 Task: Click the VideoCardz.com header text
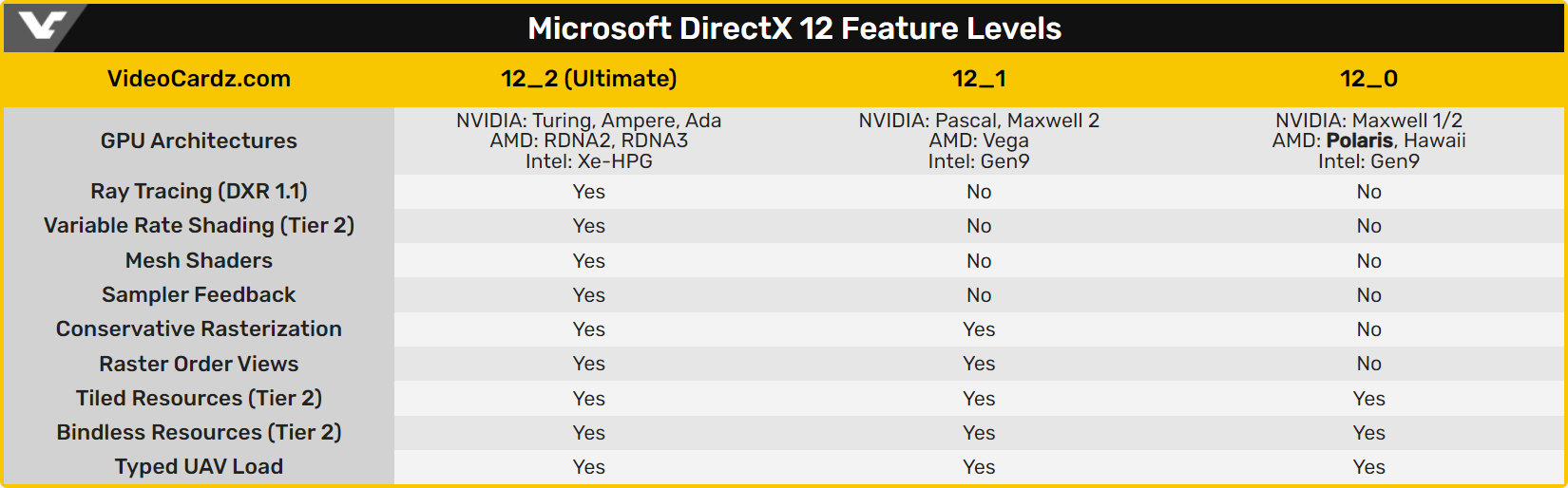coord(199,79)
